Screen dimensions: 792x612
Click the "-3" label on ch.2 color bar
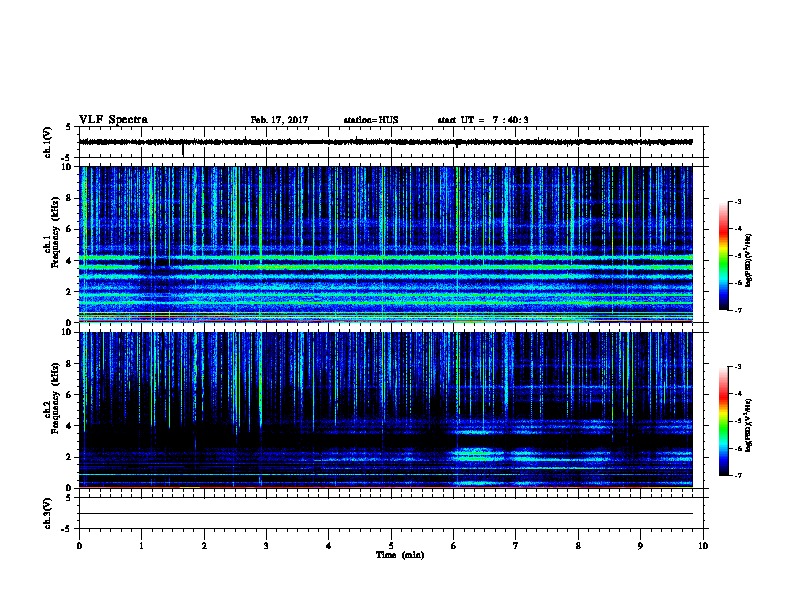(x=737, y=367)
